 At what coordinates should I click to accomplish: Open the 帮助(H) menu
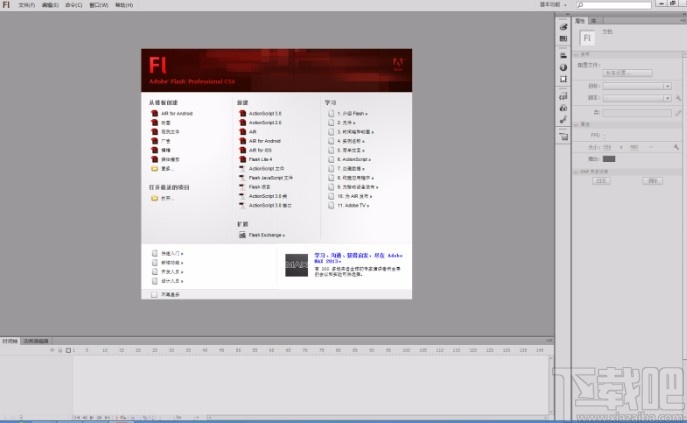[124, 5]
